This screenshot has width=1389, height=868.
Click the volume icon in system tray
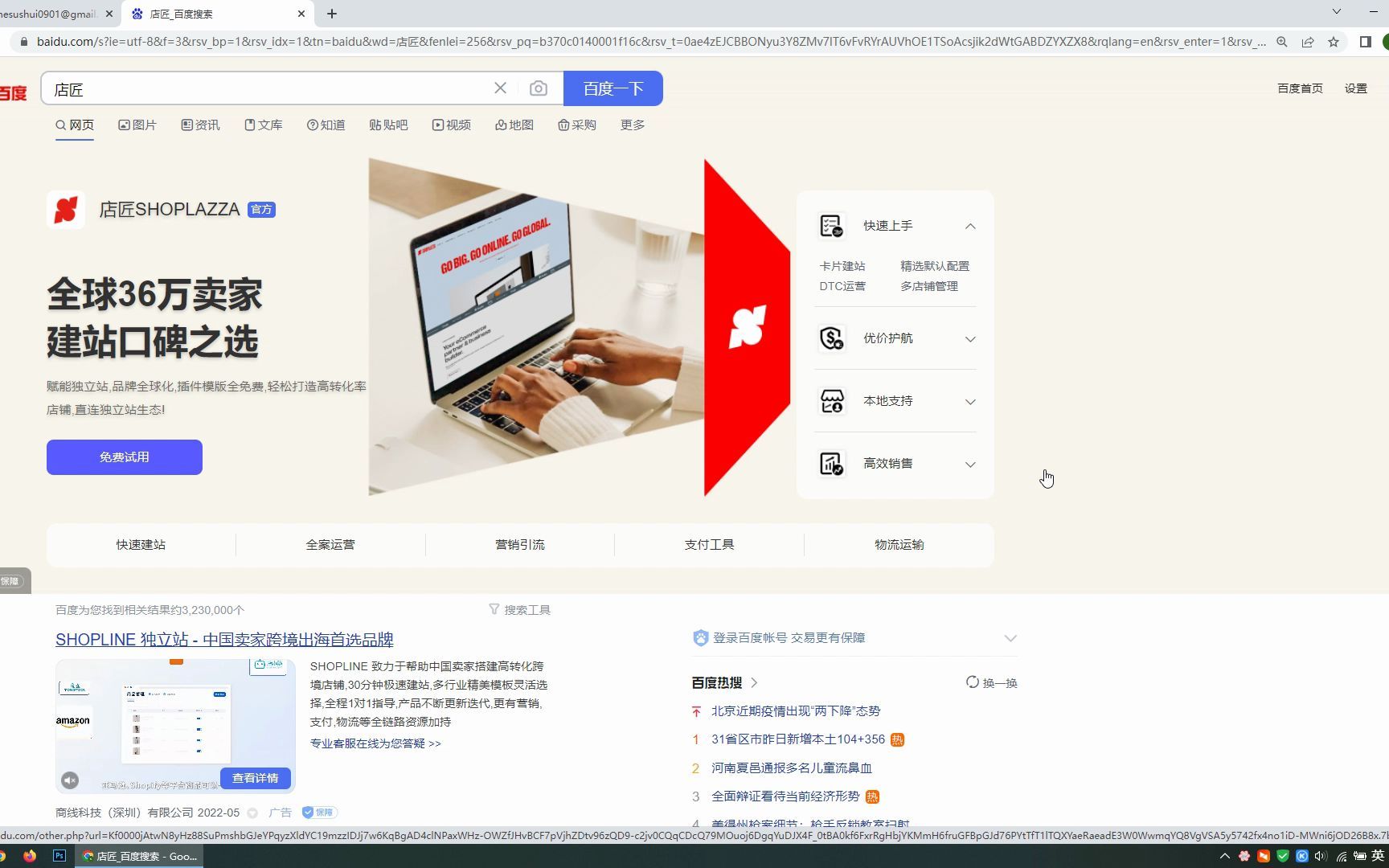tap(1320, 856)
